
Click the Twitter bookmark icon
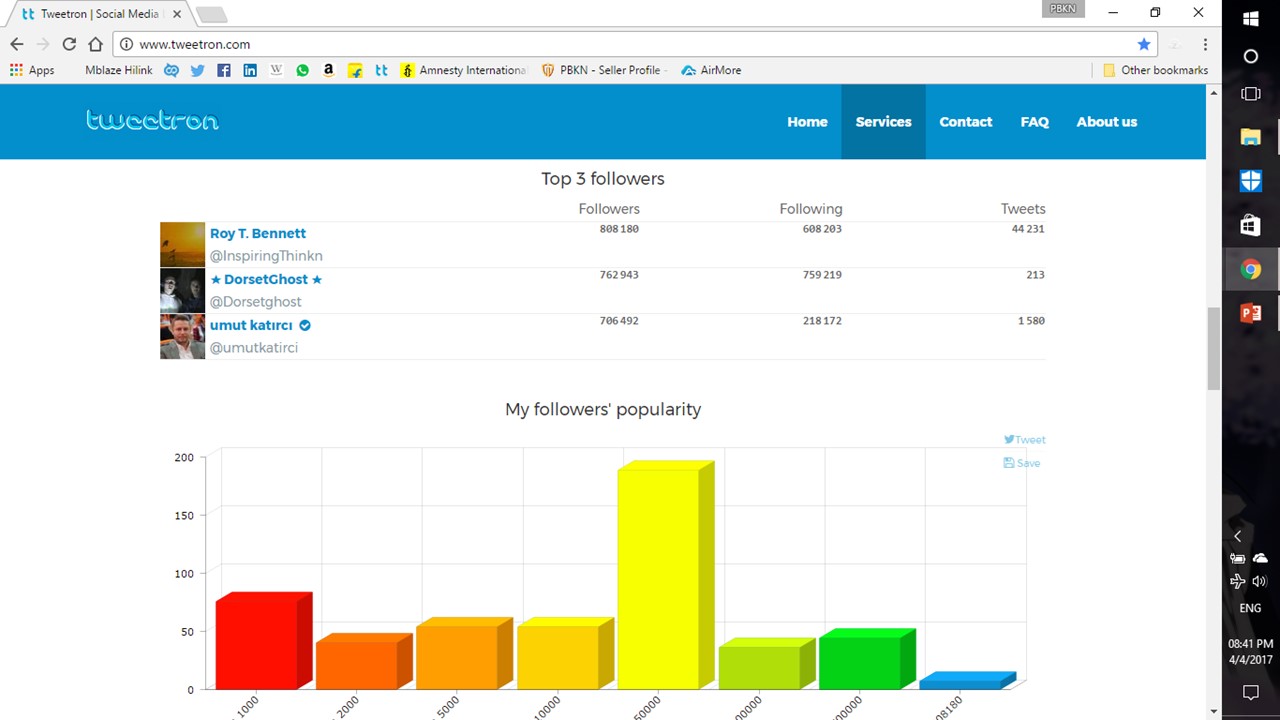(197, 70)
